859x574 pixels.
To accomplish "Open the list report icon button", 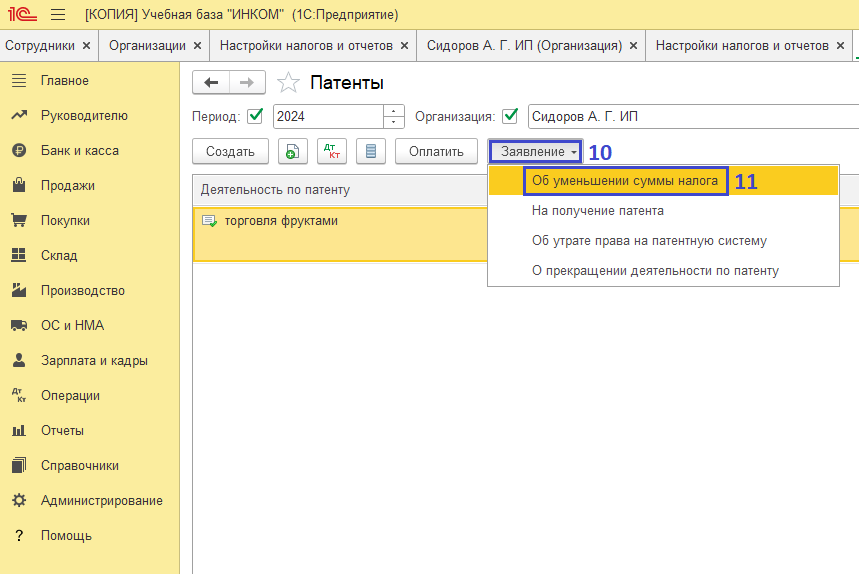I will point(371,151).
